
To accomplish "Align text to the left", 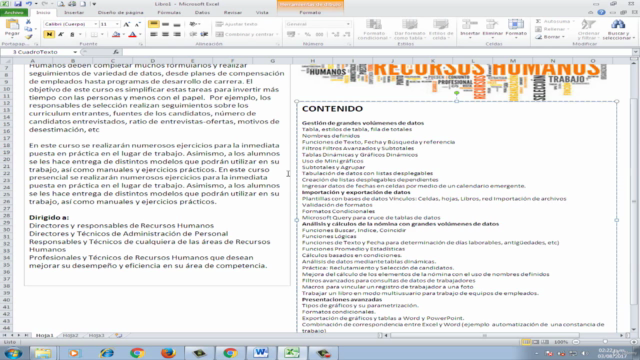I will point(153,35).
